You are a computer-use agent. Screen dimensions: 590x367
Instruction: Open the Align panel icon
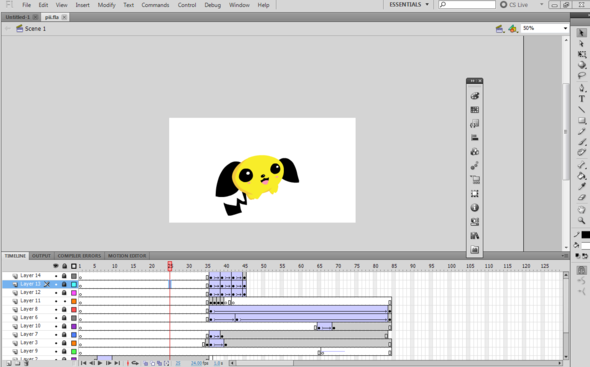[x=474, y=138]
